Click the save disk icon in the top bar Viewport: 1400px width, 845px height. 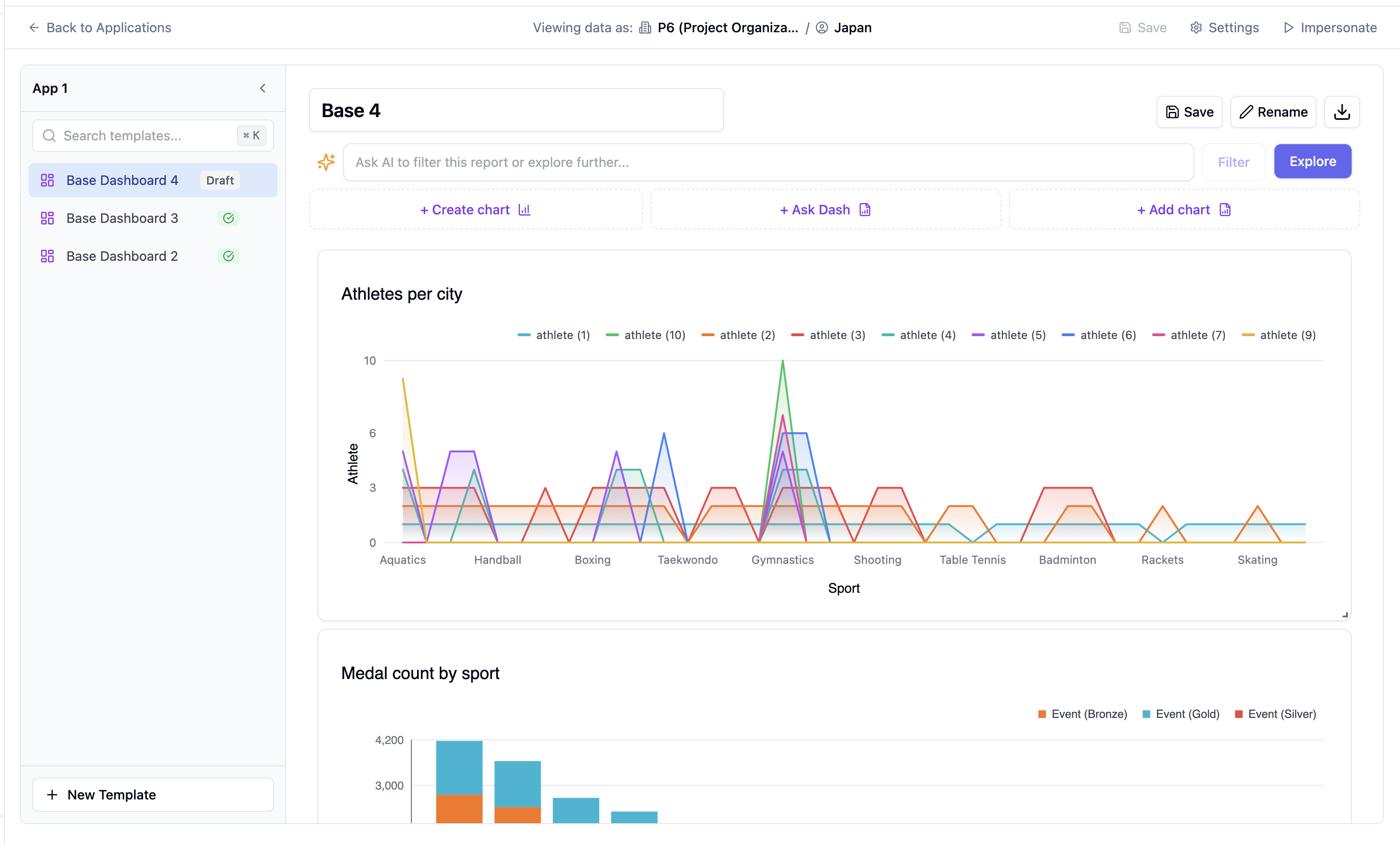coord(1125,28)
